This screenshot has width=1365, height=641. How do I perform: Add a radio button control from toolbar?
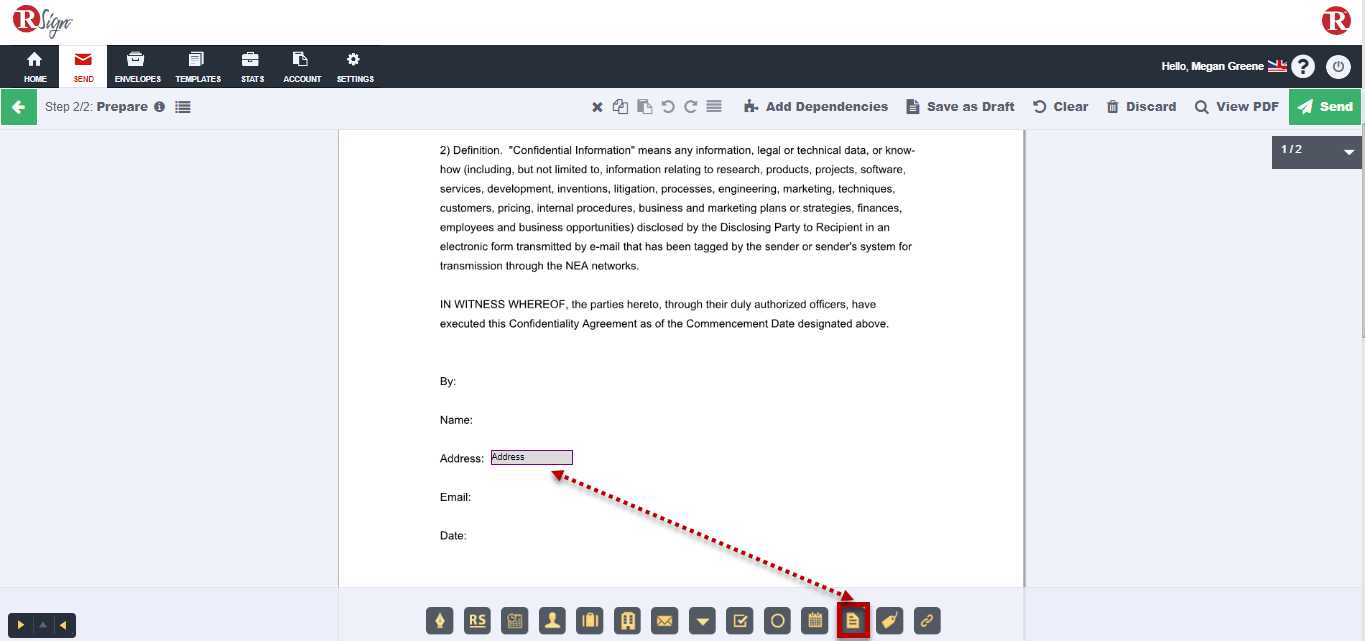[777, 621]
